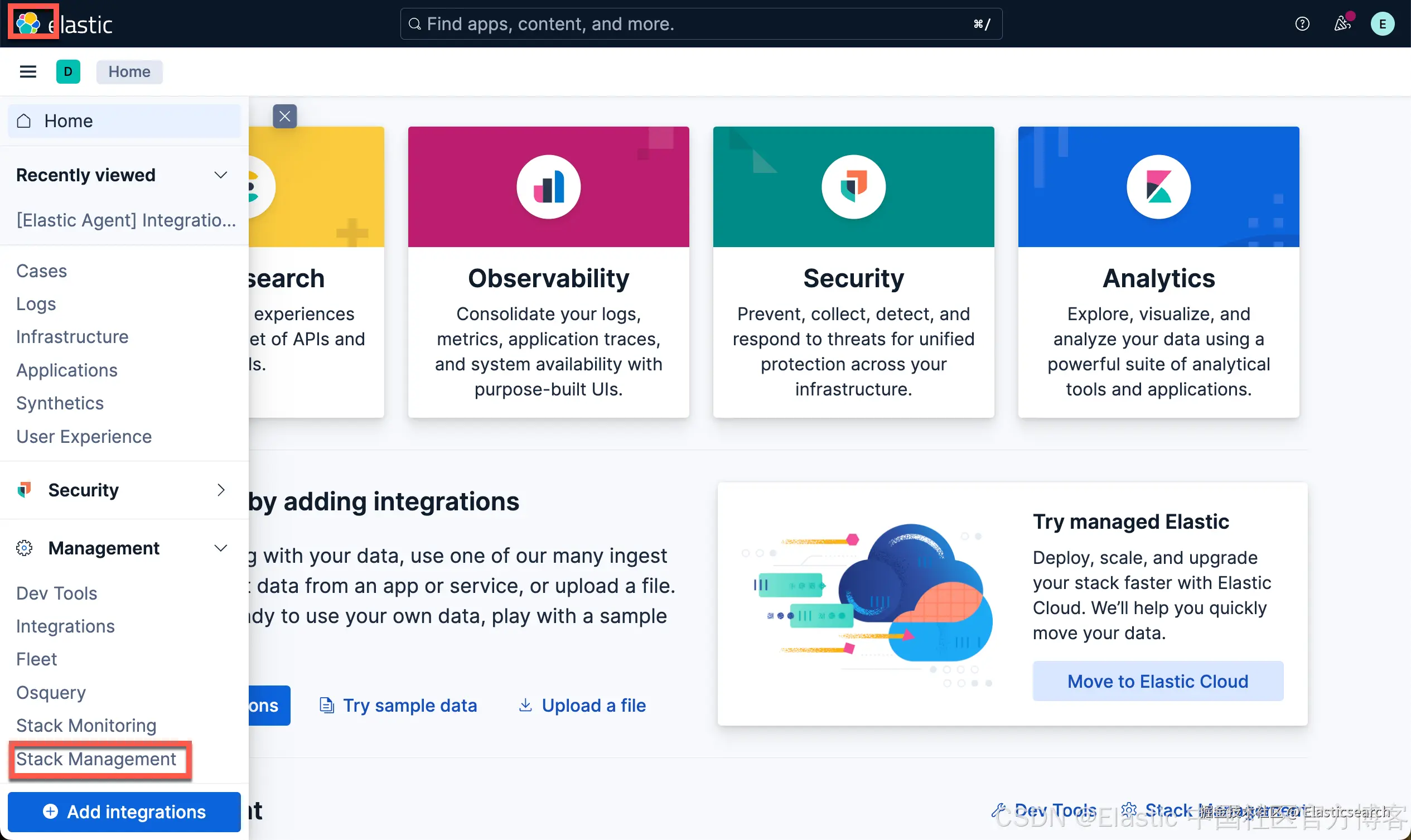Open the newsfeed notifications icon

pos(1342,24)
